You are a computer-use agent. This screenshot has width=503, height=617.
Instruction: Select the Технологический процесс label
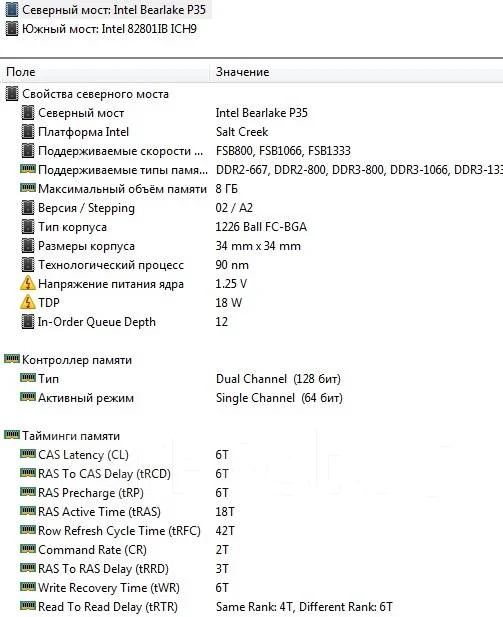(x=111, y=265)
